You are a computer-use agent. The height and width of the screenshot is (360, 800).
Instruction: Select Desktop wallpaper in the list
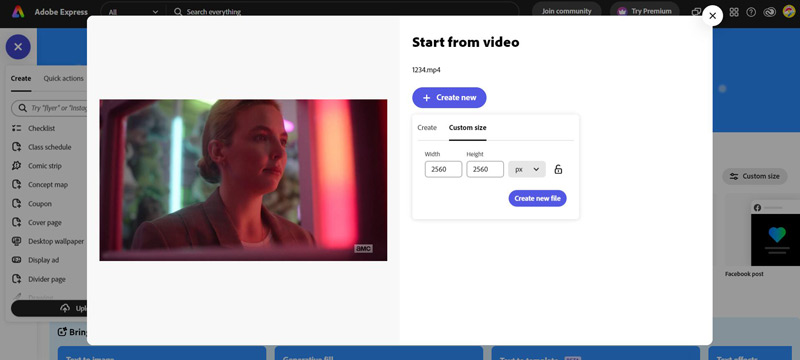pyautogui.click(x=56, y=242)
